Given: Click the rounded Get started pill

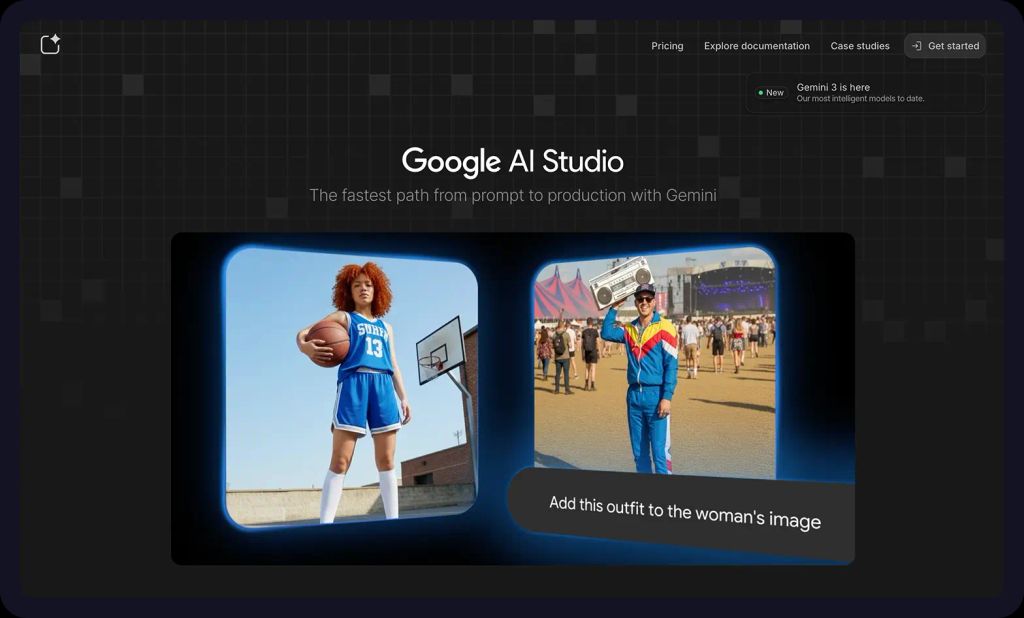Looking at the screenshot, I should click(x=944, y=45).
